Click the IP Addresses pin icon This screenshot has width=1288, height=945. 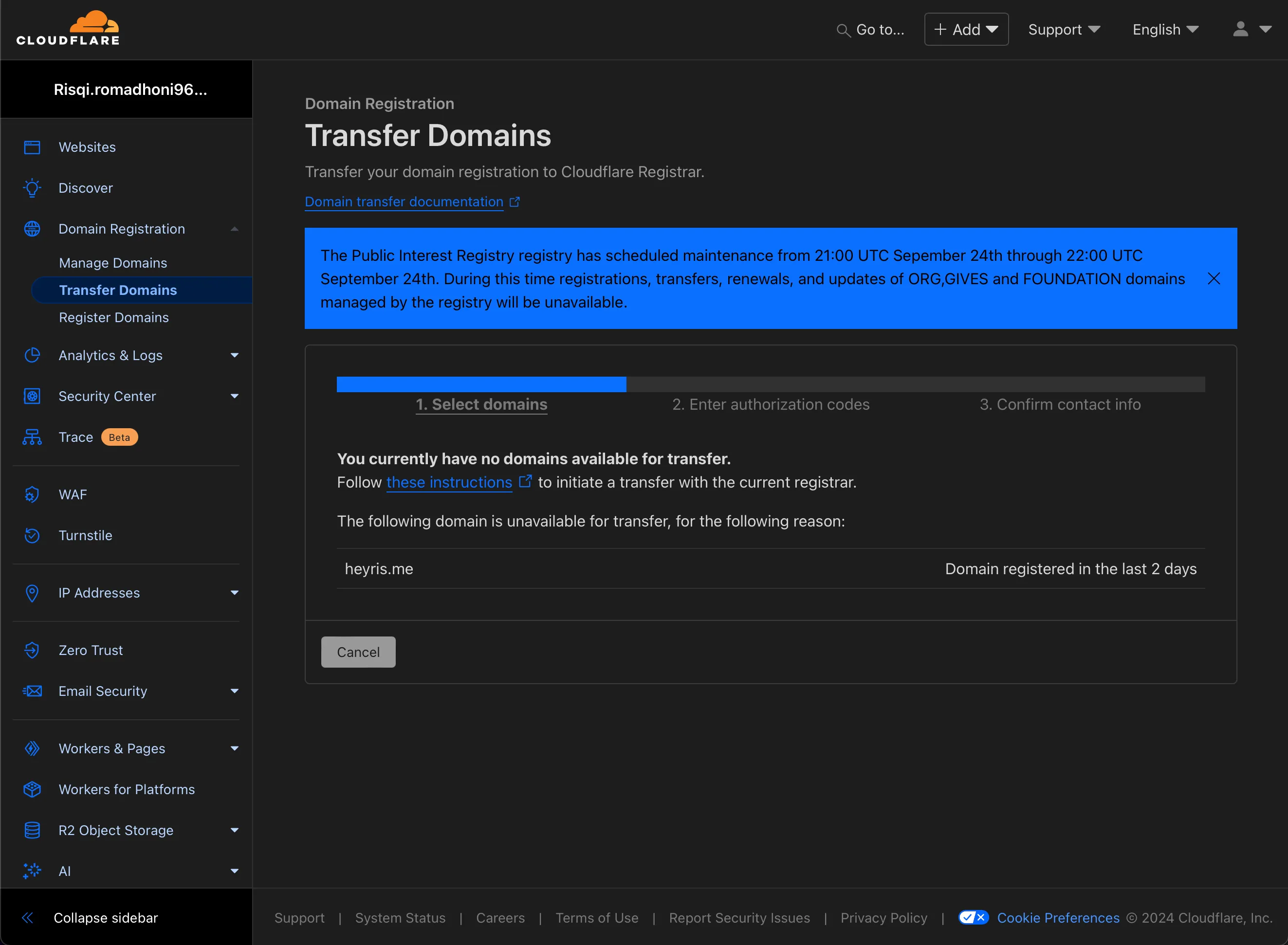tap(32, 593)
